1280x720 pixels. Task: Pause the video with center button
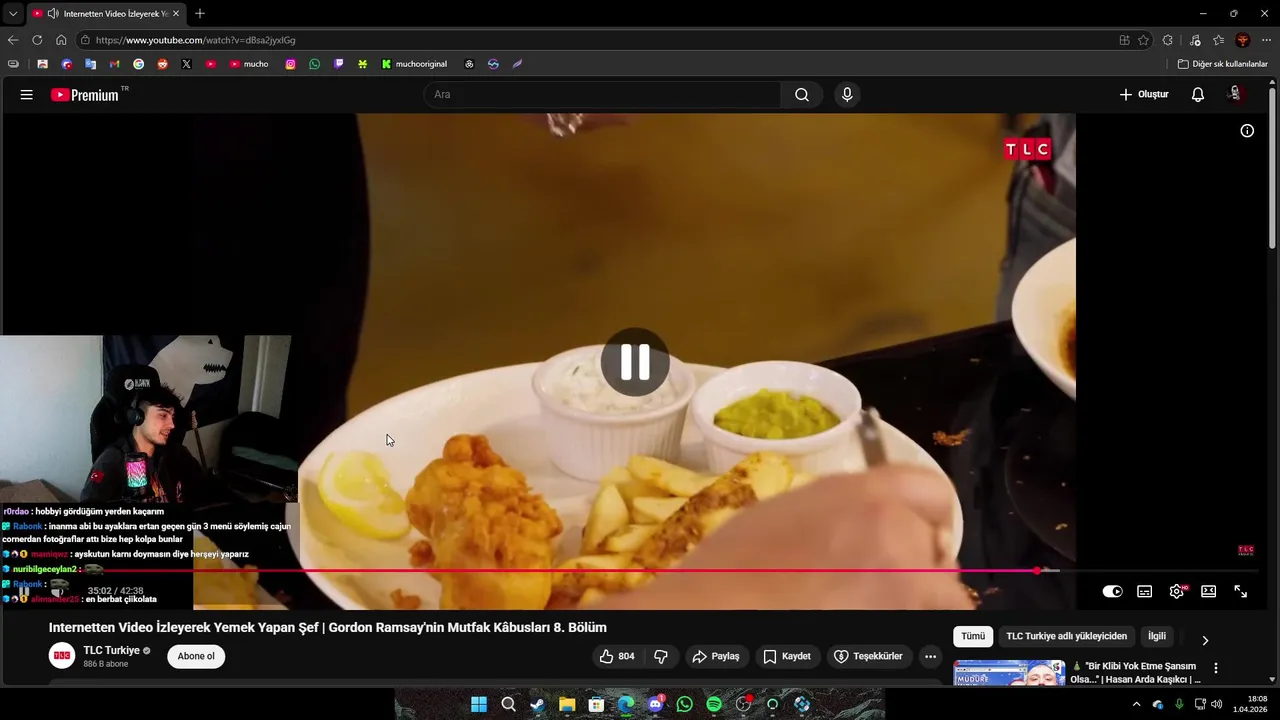[635, 362]
